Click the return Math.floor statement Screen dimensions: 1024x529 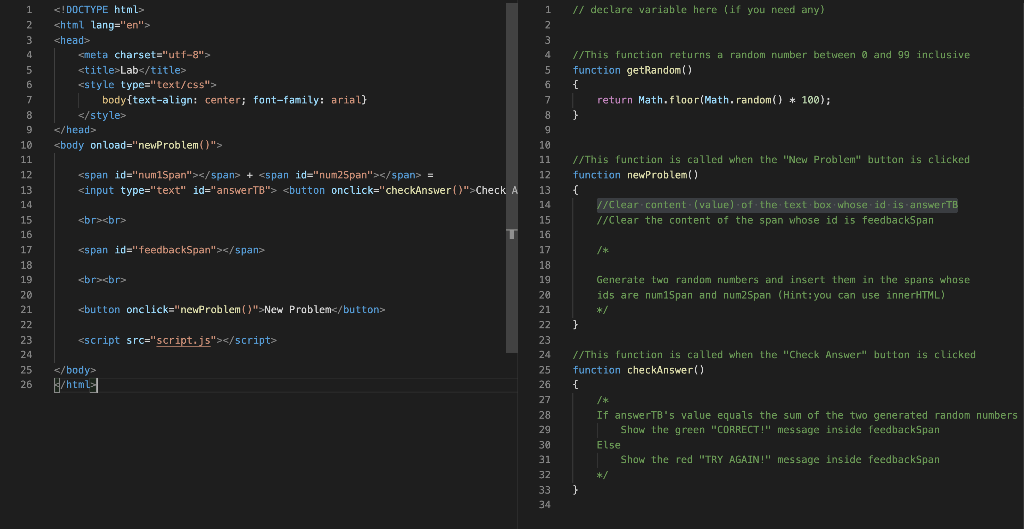713,100
